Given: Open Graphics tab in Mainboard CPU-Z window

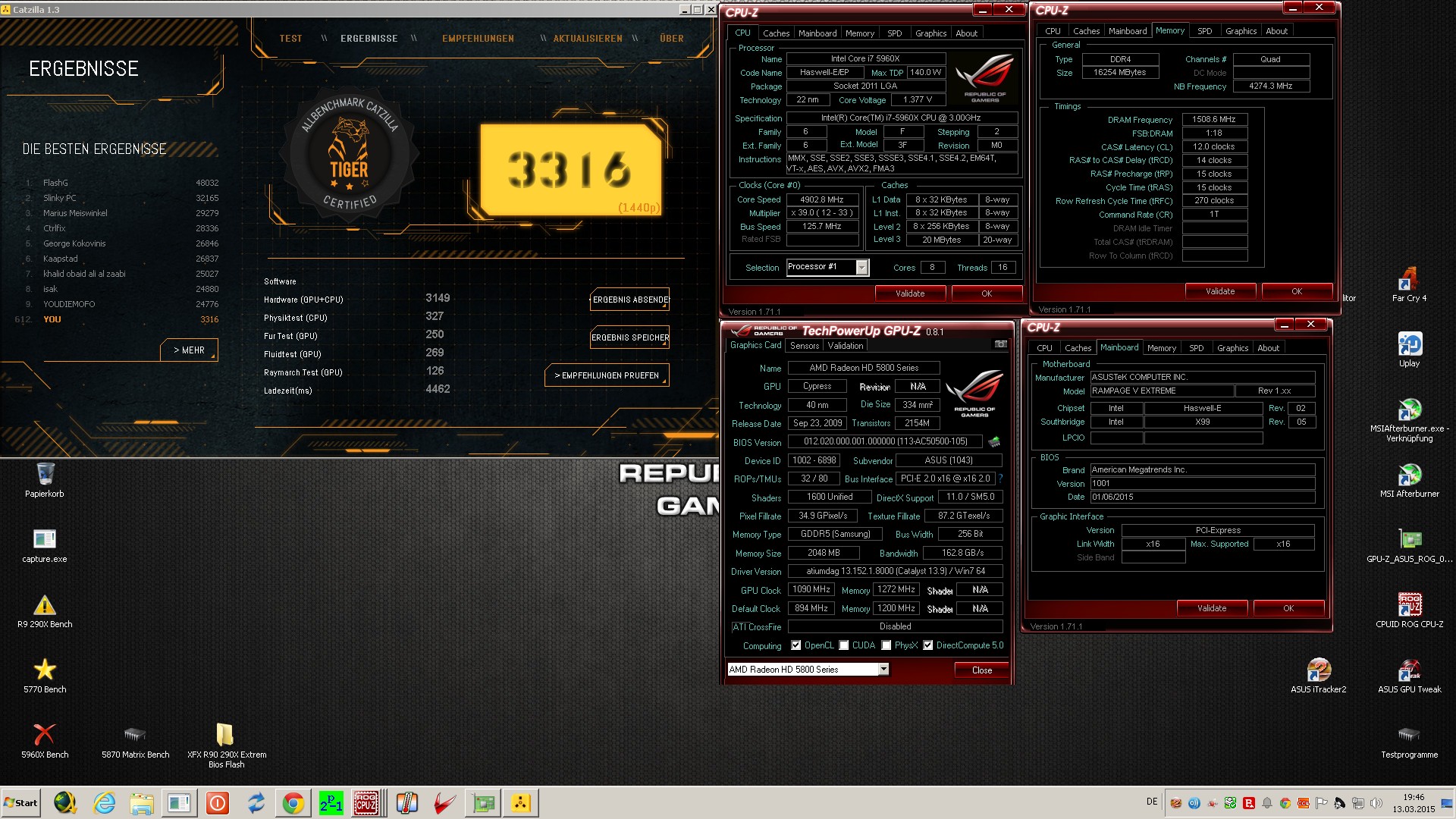Looking at the screenshot, I should pos(1232,348).
